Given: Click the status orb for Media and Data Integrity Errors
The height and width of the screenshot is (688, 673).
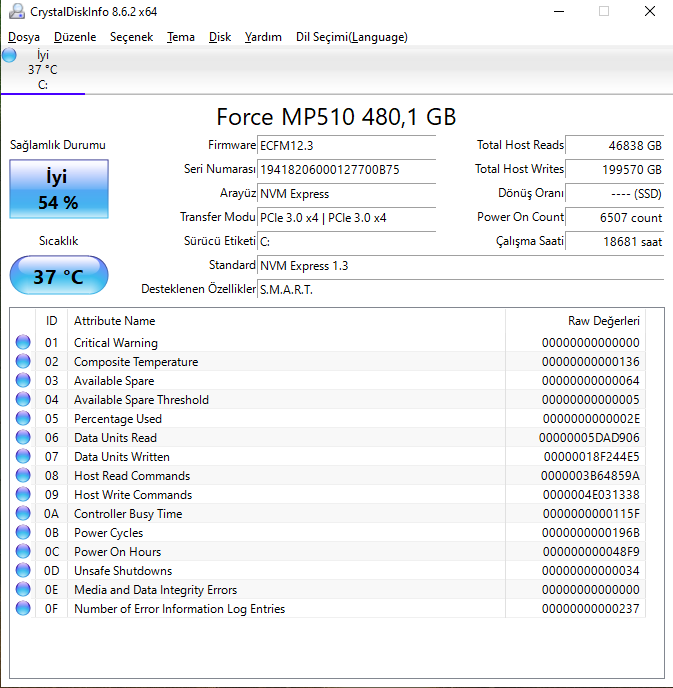Looking at the screenshot, I should click(x=23, y=589).
